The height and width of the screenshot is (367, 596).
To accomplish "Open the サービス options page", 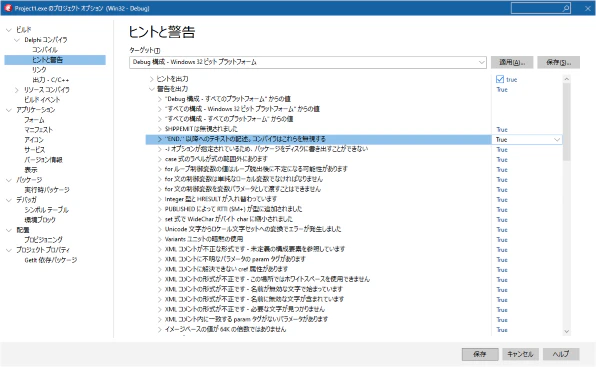I will pyautogui.click(x=34, y=150).
